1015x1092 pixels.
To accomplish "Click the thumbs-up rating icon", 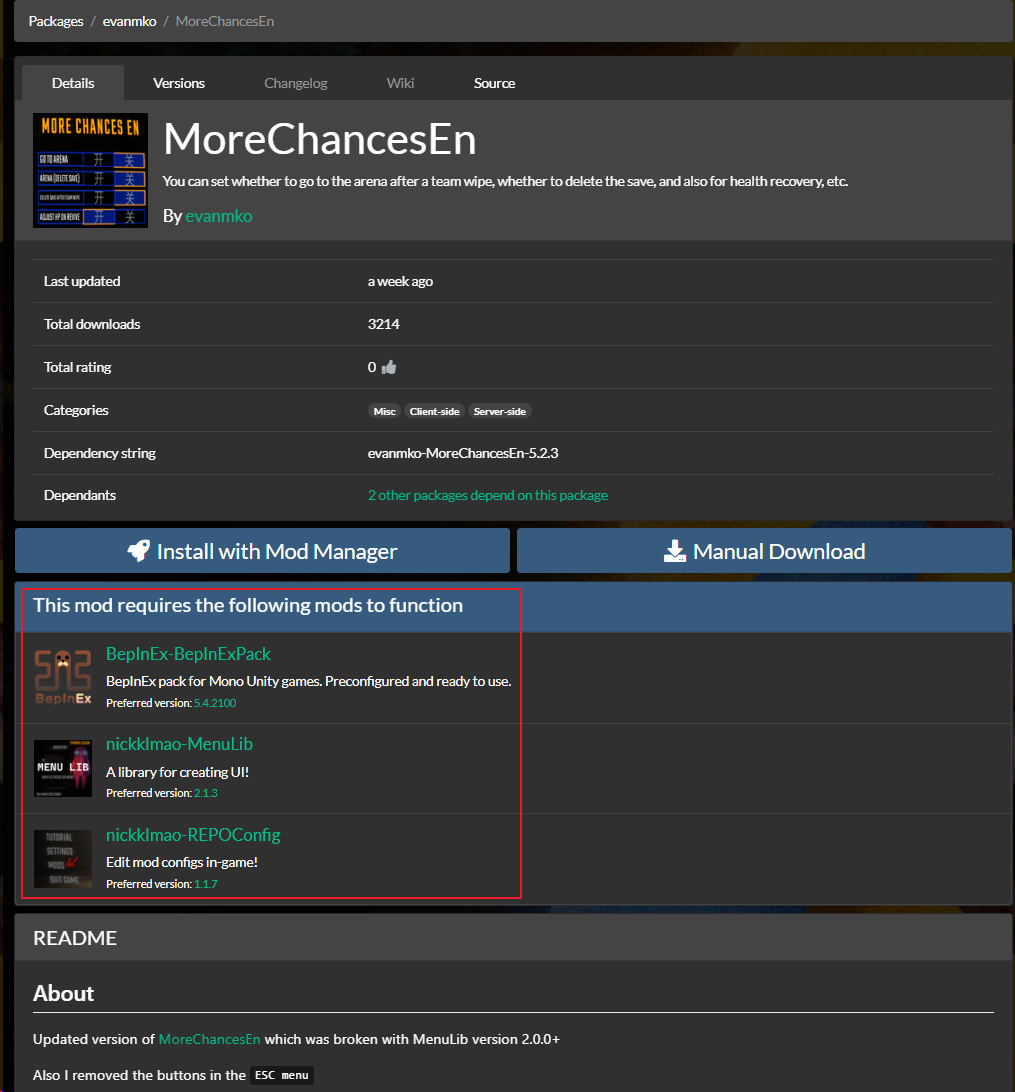I will click(389, 367).
